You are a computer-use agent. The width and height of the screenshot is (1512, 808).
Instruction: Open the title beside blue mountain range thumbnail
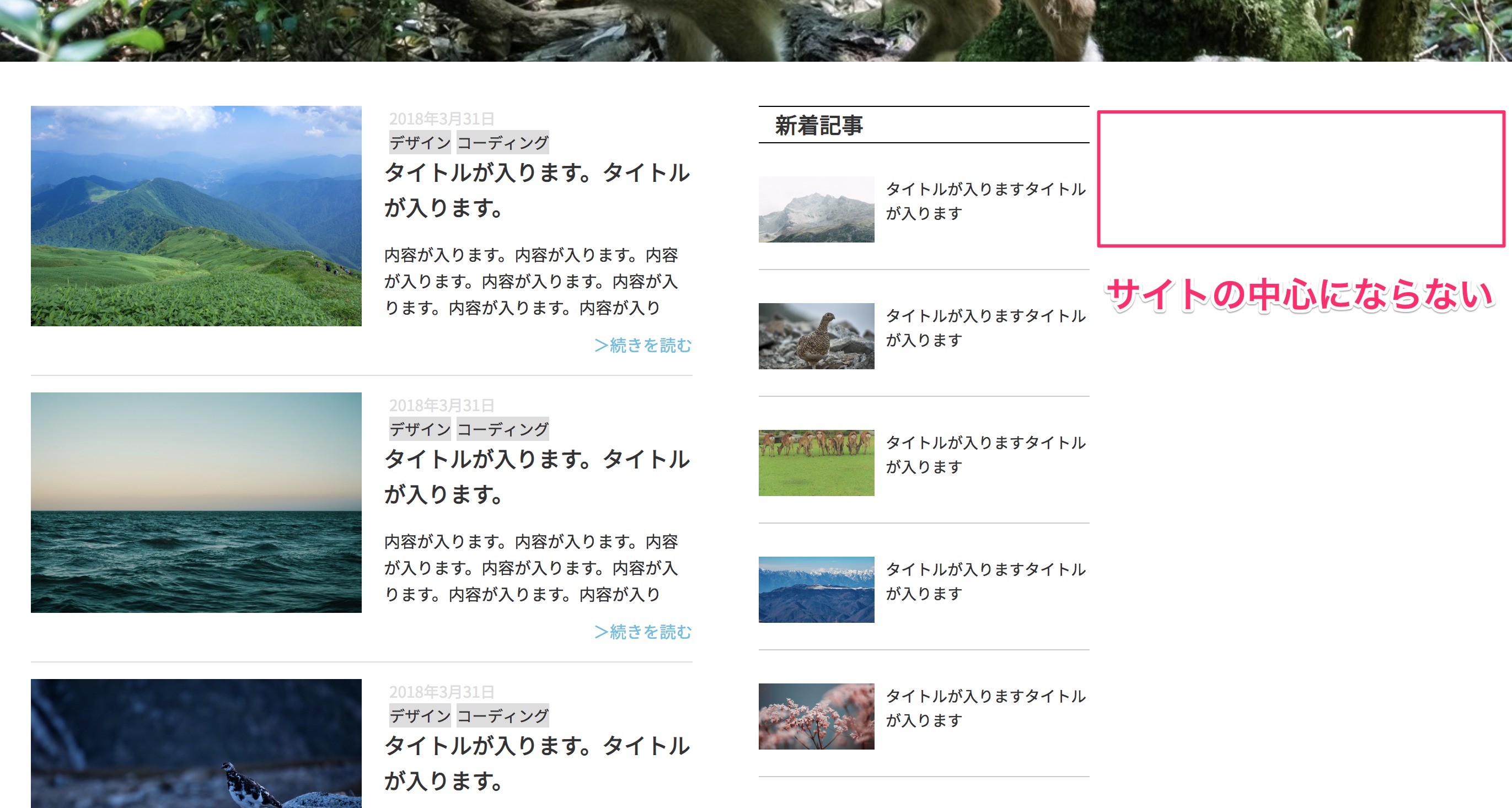coord(986,581)
